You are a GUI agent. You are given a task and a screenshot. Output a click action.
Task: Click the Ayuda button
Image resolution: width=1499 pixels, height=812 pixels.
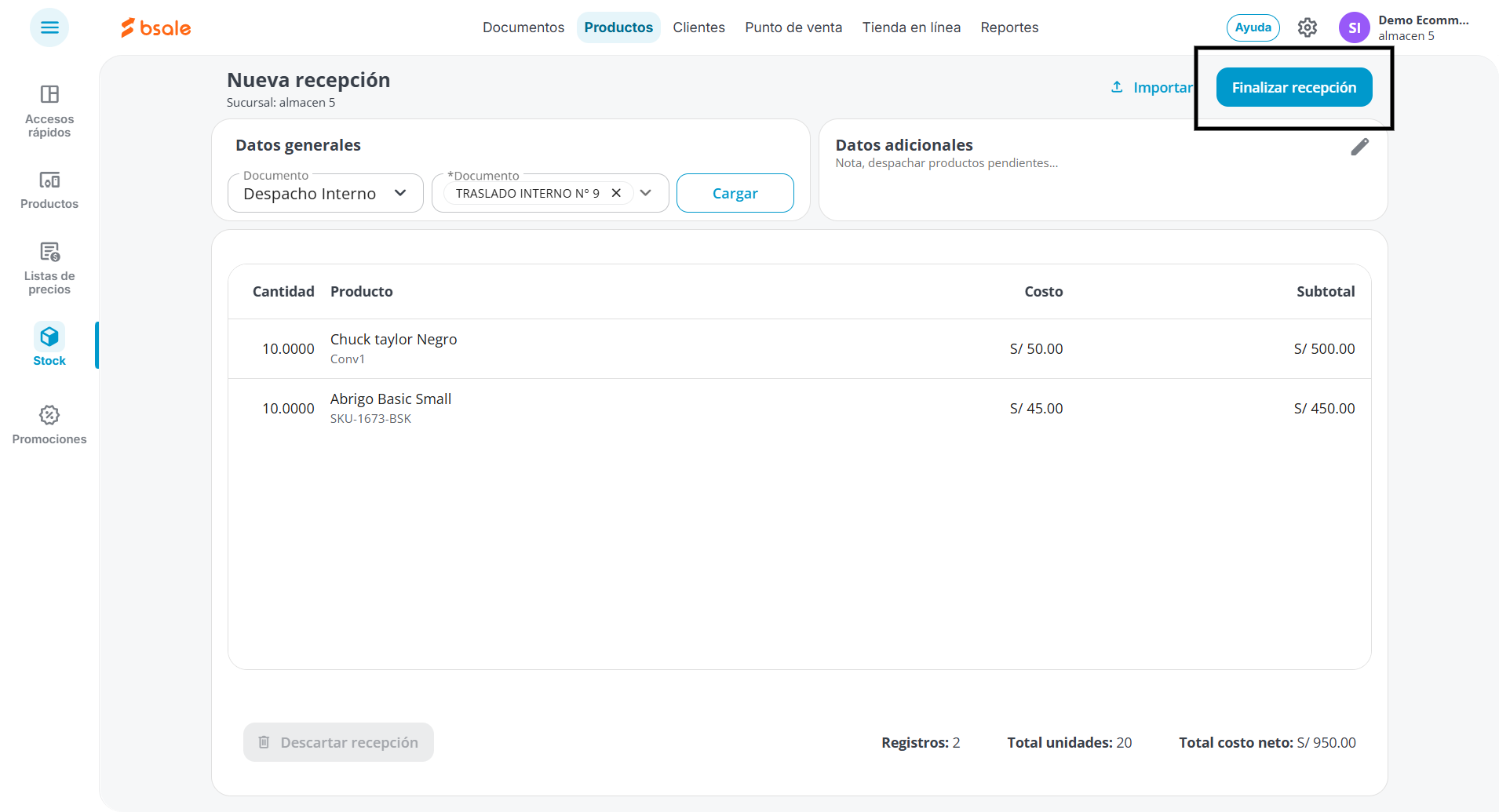1253,27
